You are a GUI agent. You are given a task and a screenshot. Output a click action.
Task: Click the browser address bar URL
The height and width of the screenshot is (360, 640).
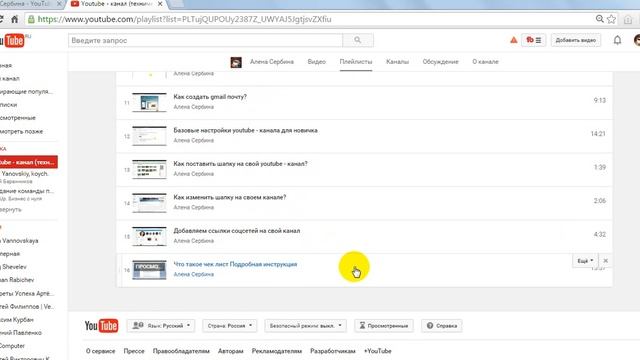coord(184,19)
